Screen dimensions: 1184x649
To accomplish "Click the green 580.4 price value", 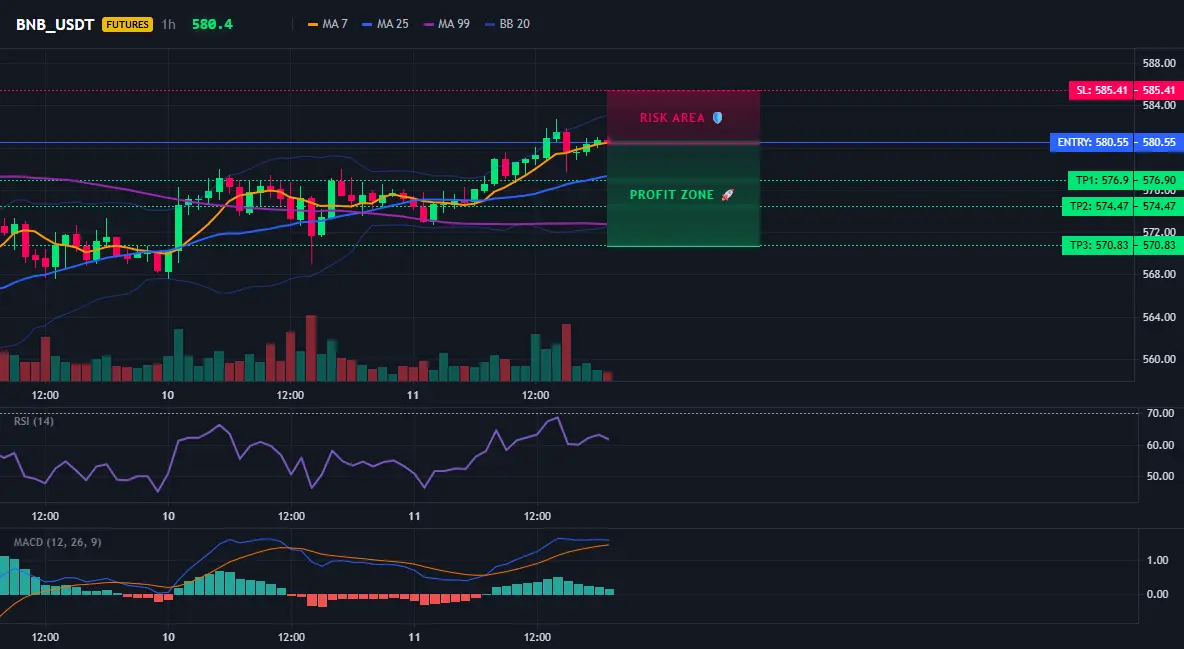I will pos(212,24).
